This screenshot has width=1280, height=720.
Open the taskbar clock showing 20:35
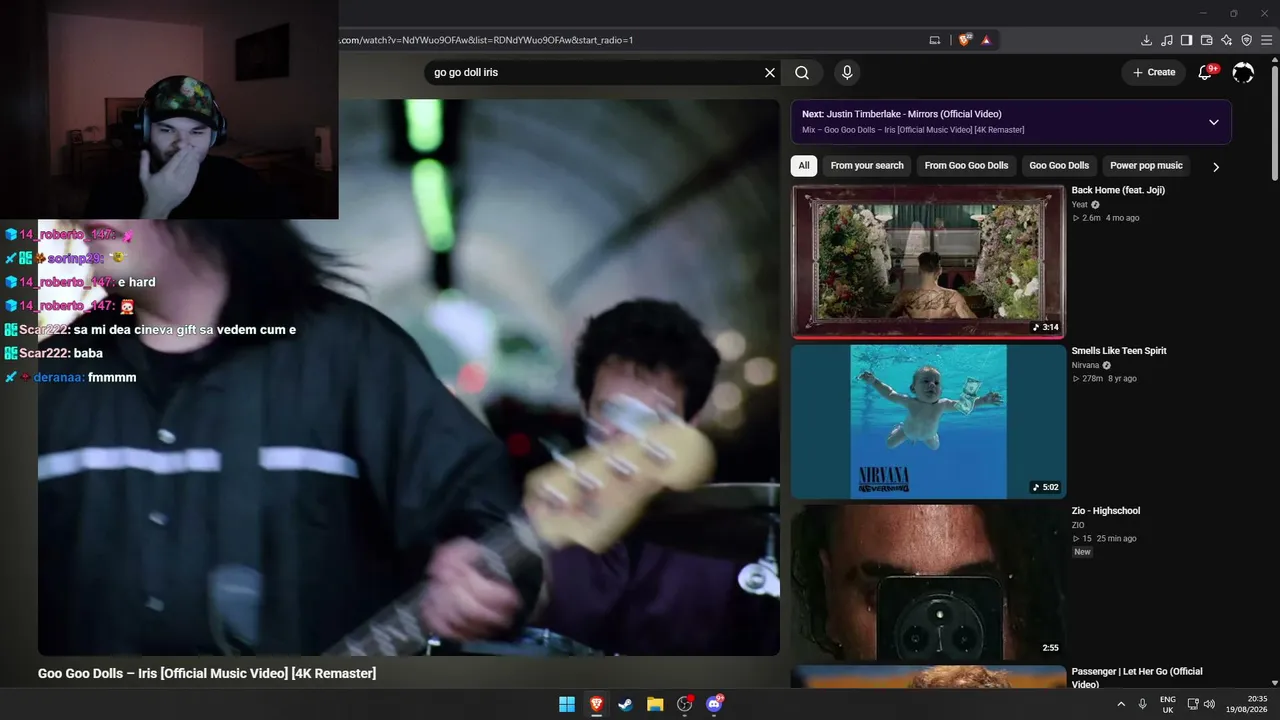(x=1249, y=704)
